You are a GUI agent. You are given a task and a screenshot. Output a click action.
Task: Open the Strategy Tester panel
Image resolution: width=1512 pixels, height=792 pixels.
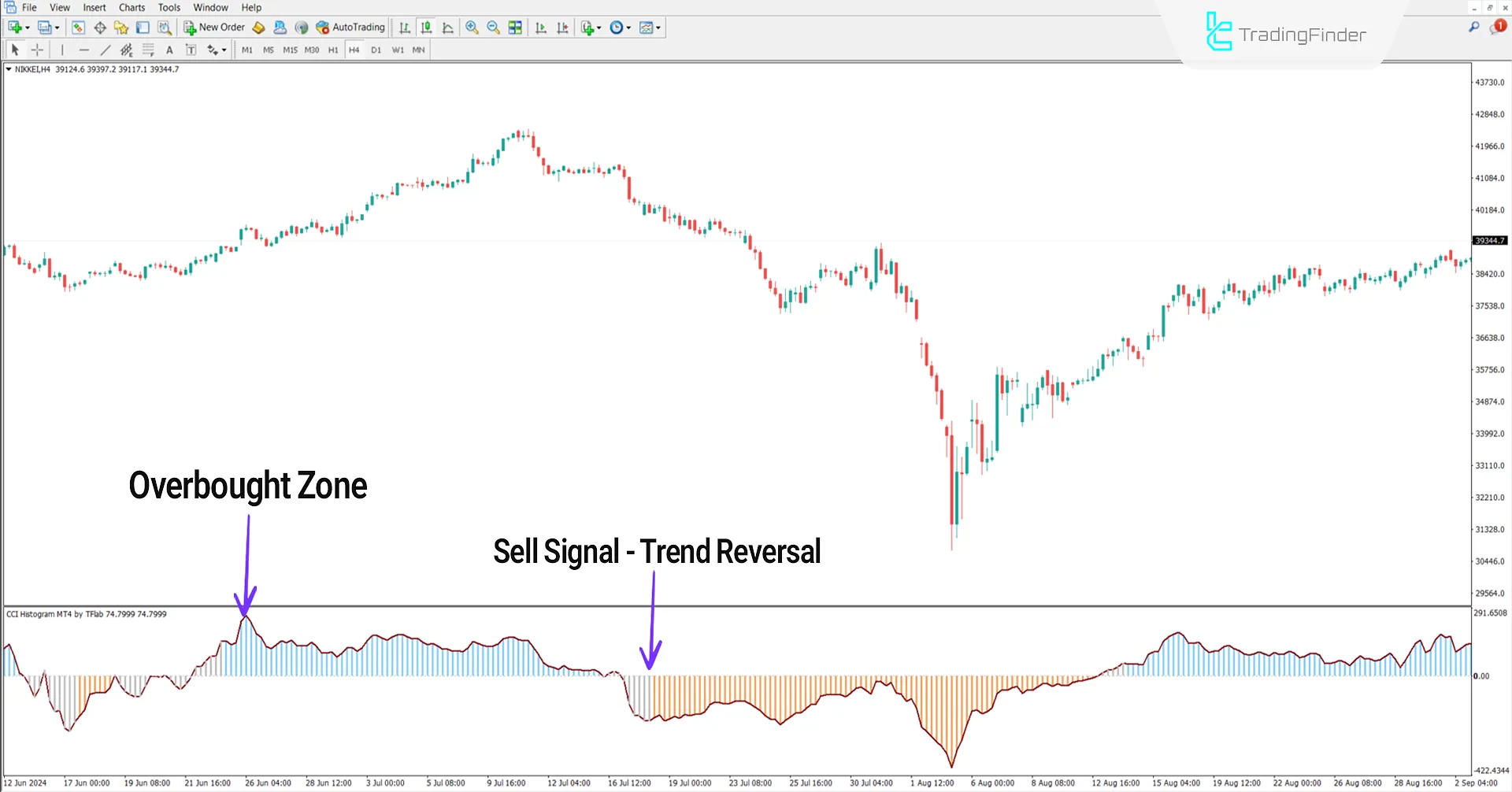[x=163, y=28]
